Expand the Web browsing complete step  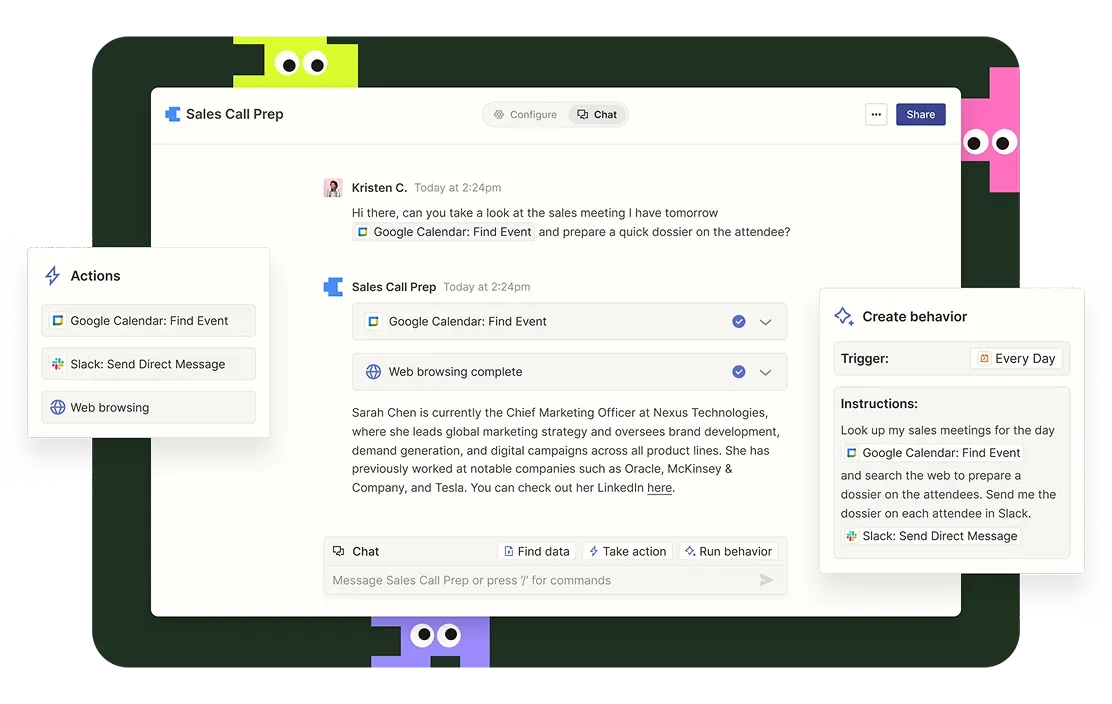click(765, 372)
